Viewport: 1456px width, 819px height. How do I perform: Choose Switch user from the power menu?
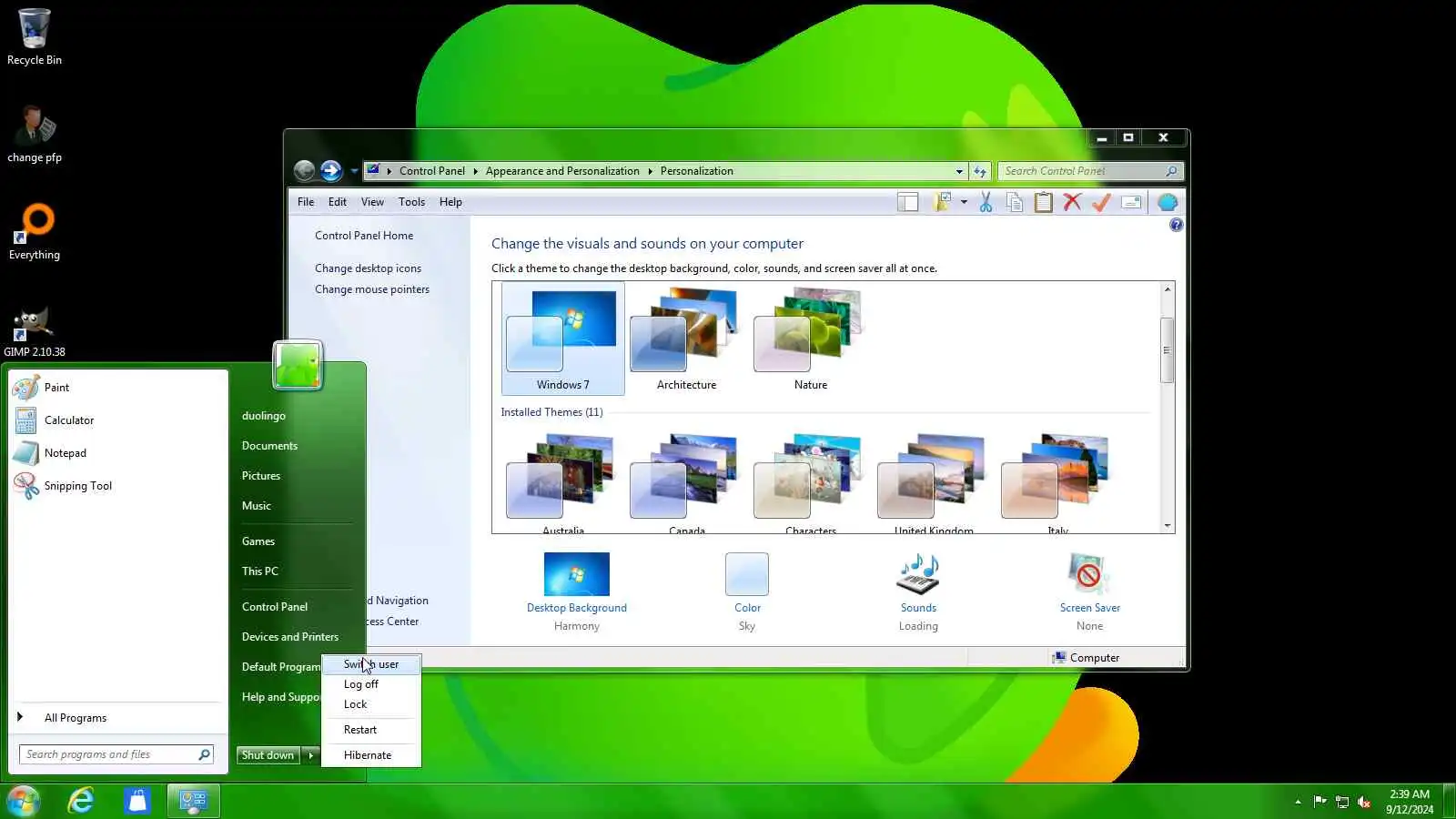tap(371, 664)
